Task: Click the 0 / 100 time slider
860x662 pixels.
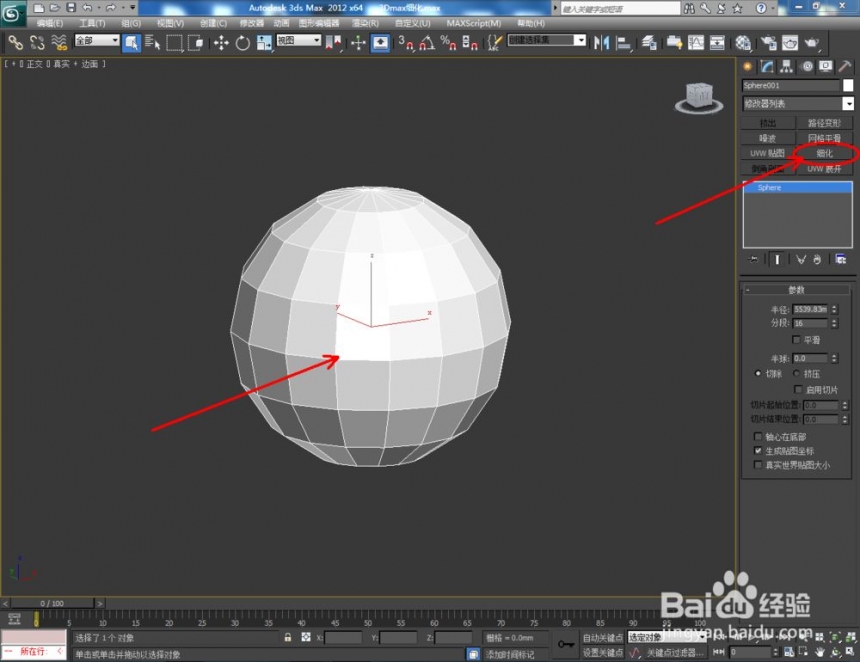Action: (x=52, y=603)
